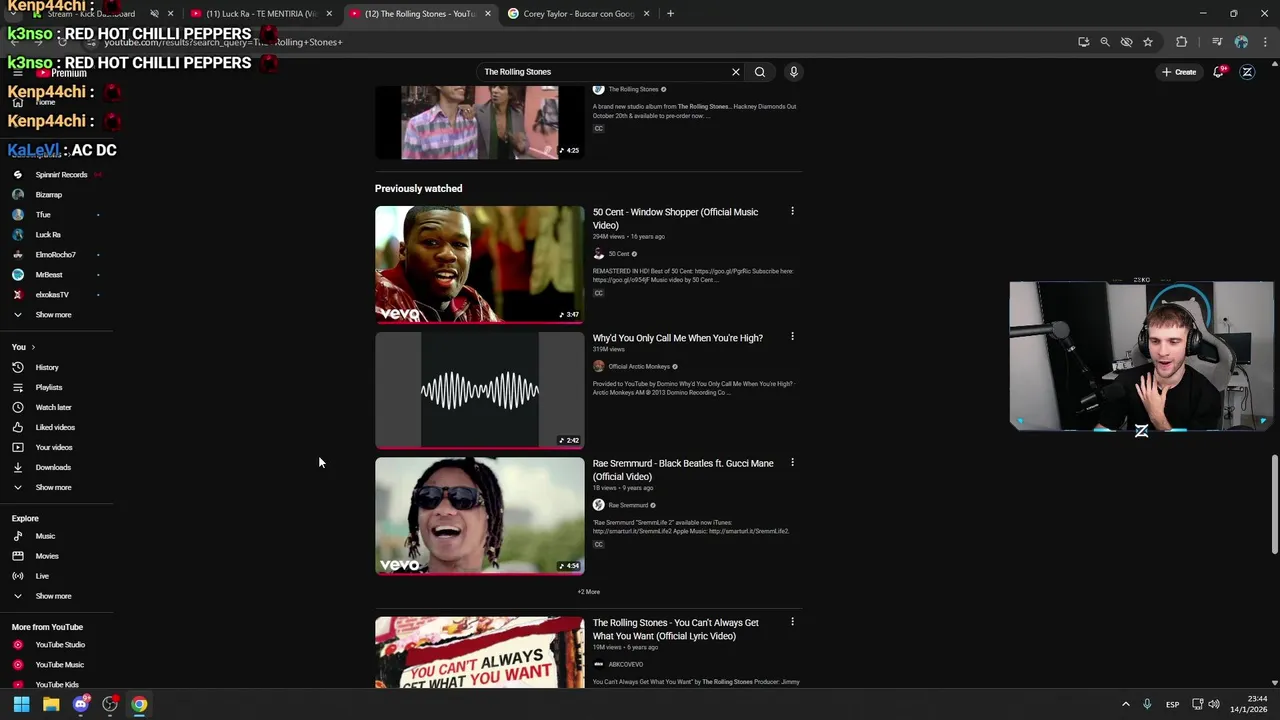Screen dimensions: 1280x720
Task: Open a new browser tab
Action: 670,14
